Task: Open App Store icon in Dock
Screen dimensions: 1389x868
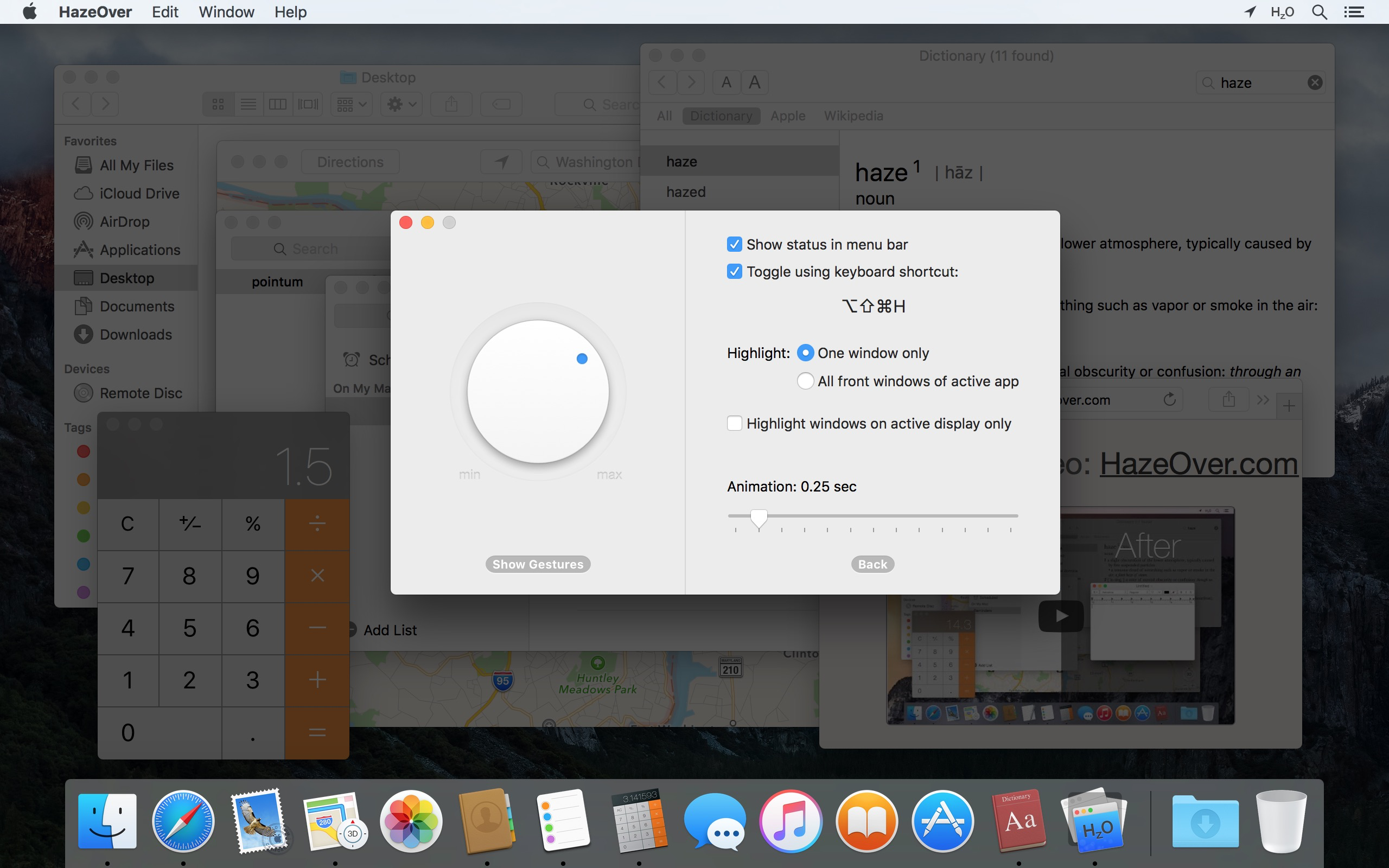Action: [942, 821]
